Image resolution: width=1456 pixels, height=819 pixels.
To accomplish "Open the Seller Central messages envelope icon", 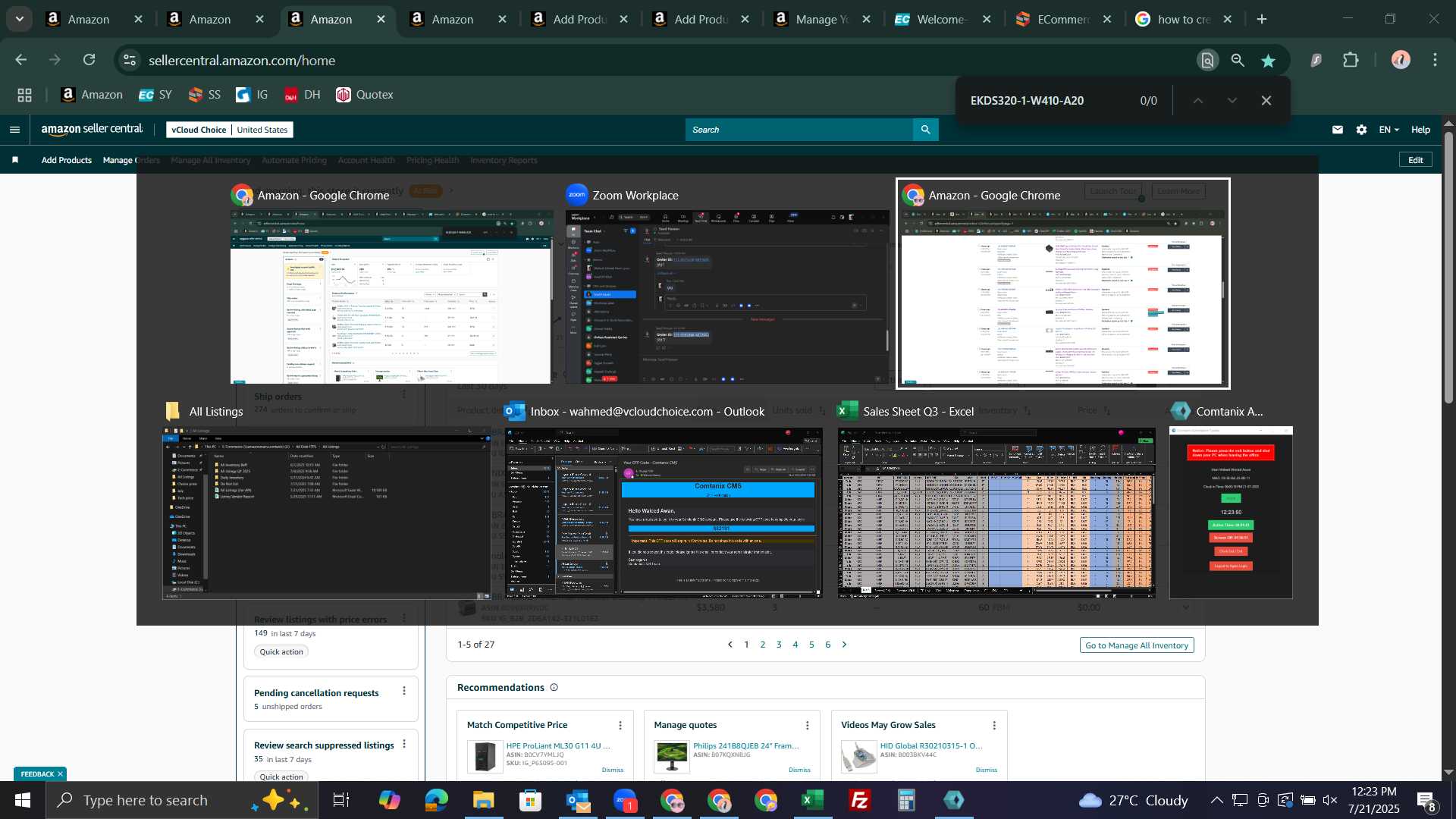I will 1338,130.
